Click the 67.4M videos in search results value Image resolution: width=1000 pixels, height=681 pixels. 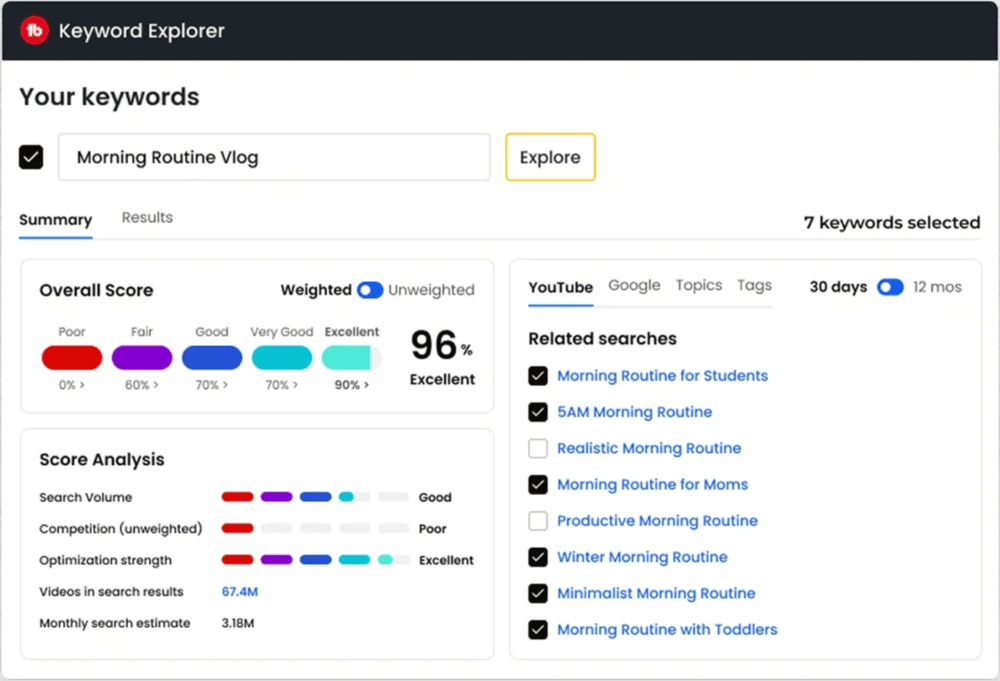pos(240,592)
